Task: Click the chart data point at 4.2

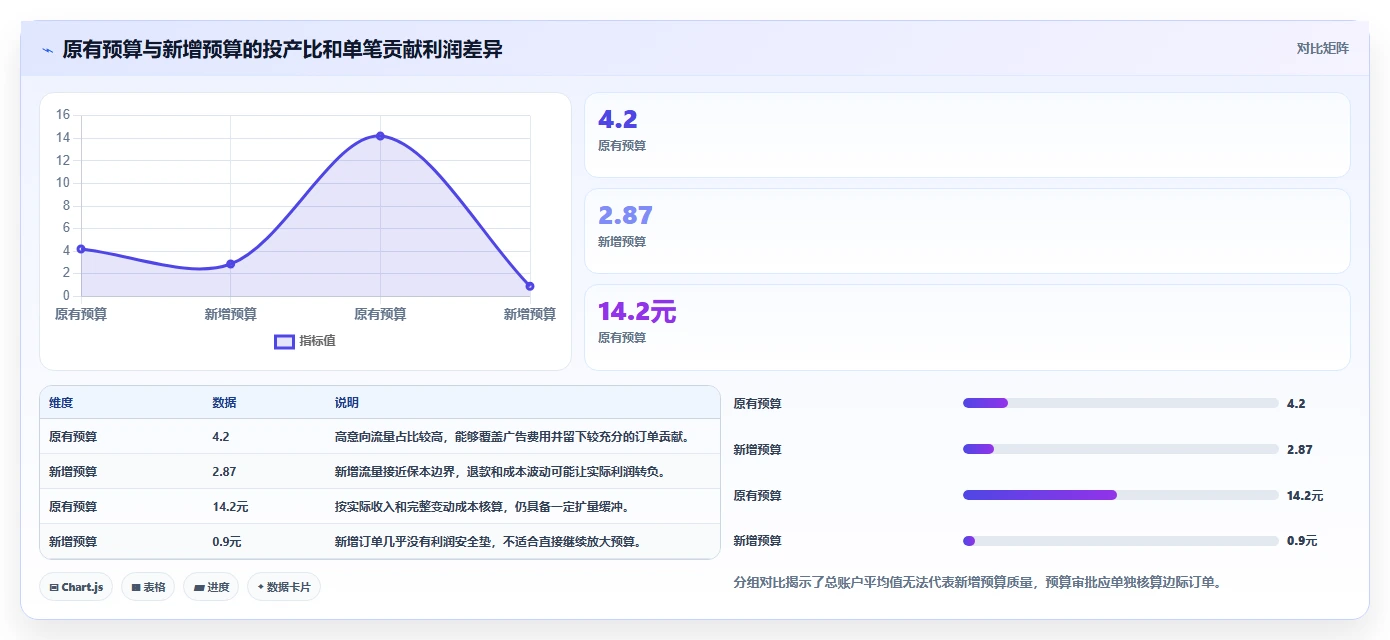Action: coord(81,249)
